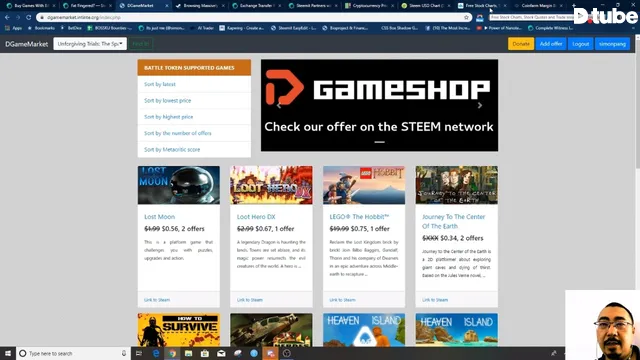640x360 pixels.
Task: Click the Add offer button
Action: pos(551,44)
